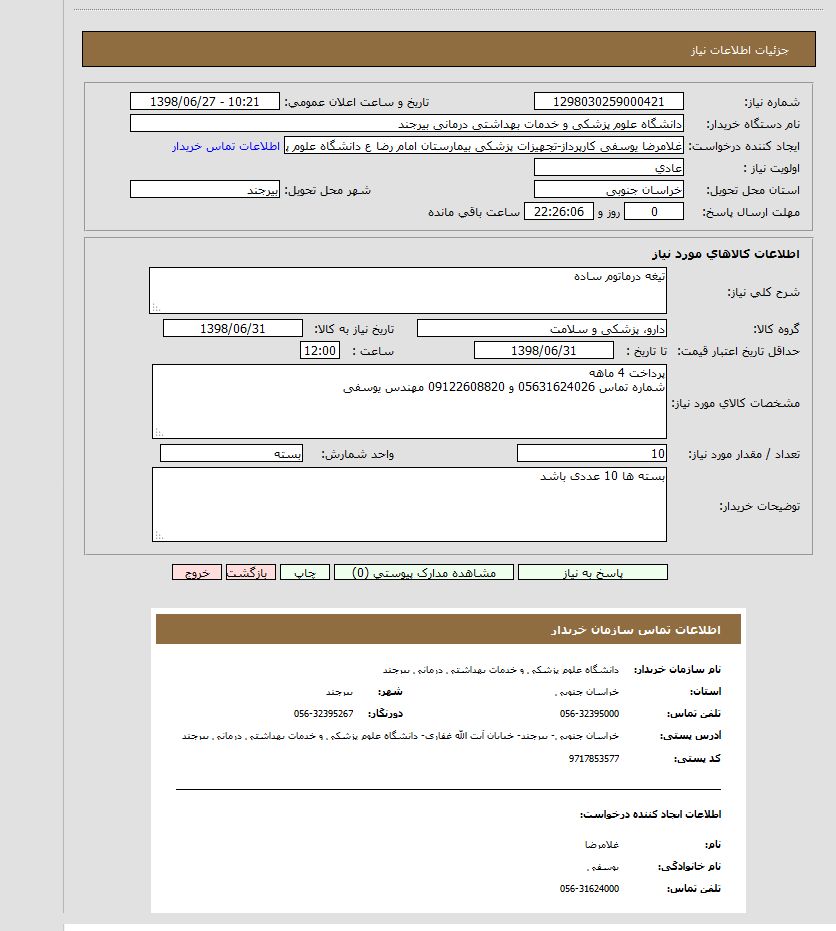Click the بازگشت back button
The width and height of the screenshot is (836, 931).
pyautogui.click(x=251, y=573)
